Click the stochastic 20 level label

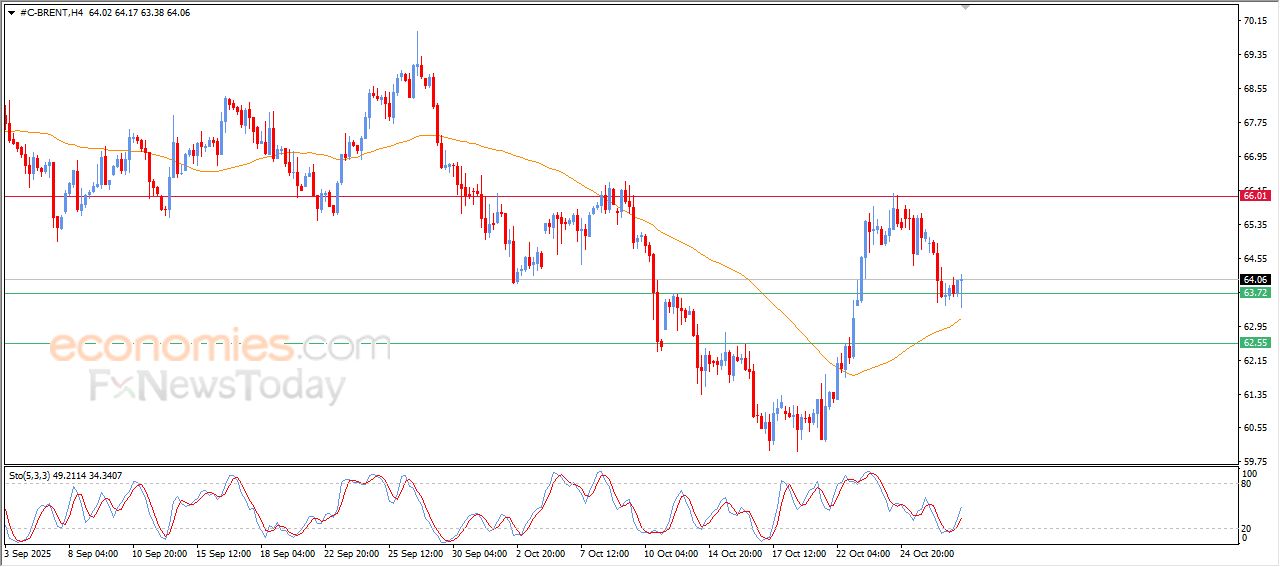1245,528
